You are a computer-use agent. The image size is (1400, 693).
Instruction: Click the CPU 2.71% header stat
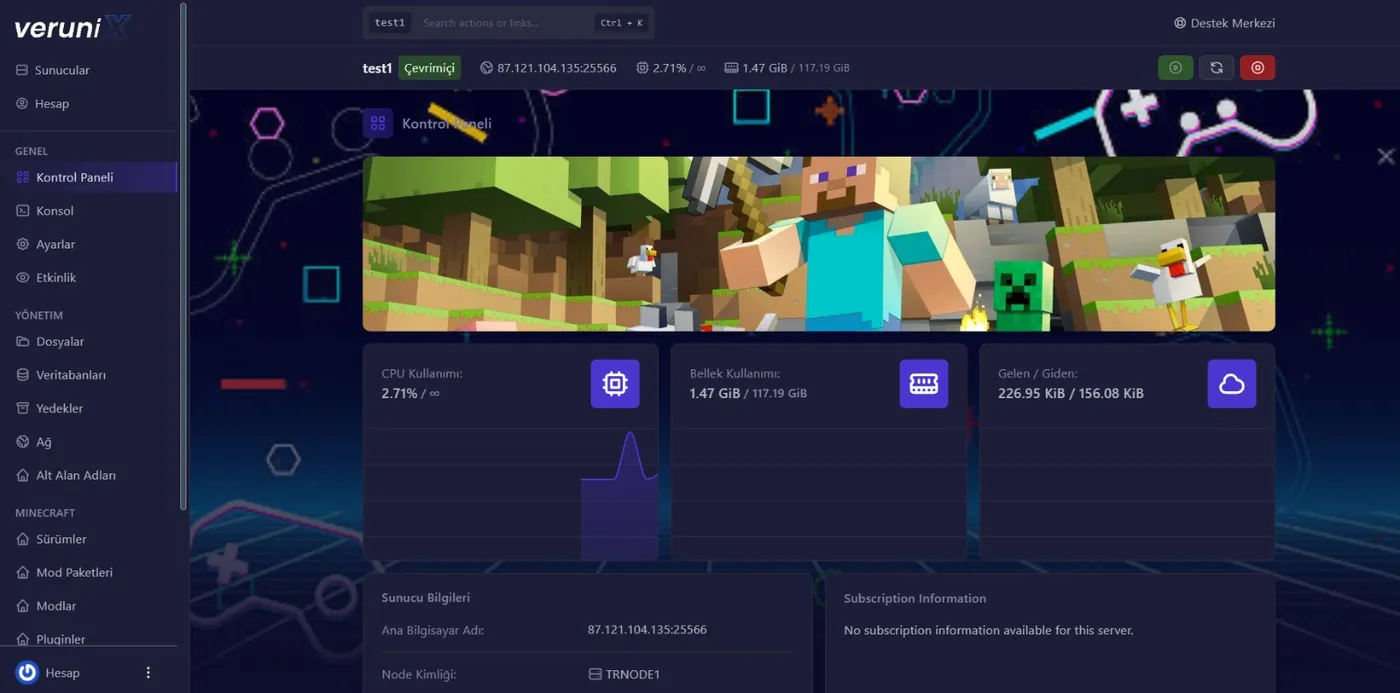click(x=671, y=68)
